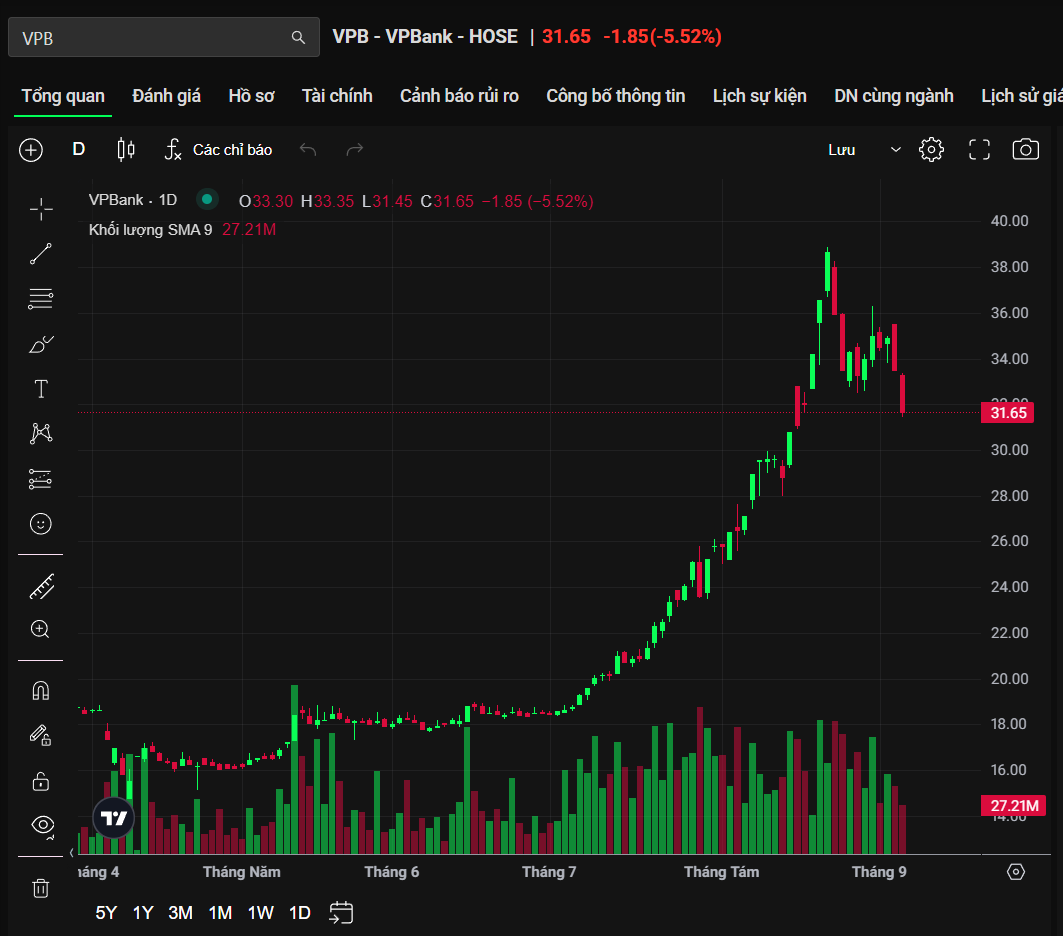Select the crosshair cursor tool
1063x936 pixels.
[41, 209]
